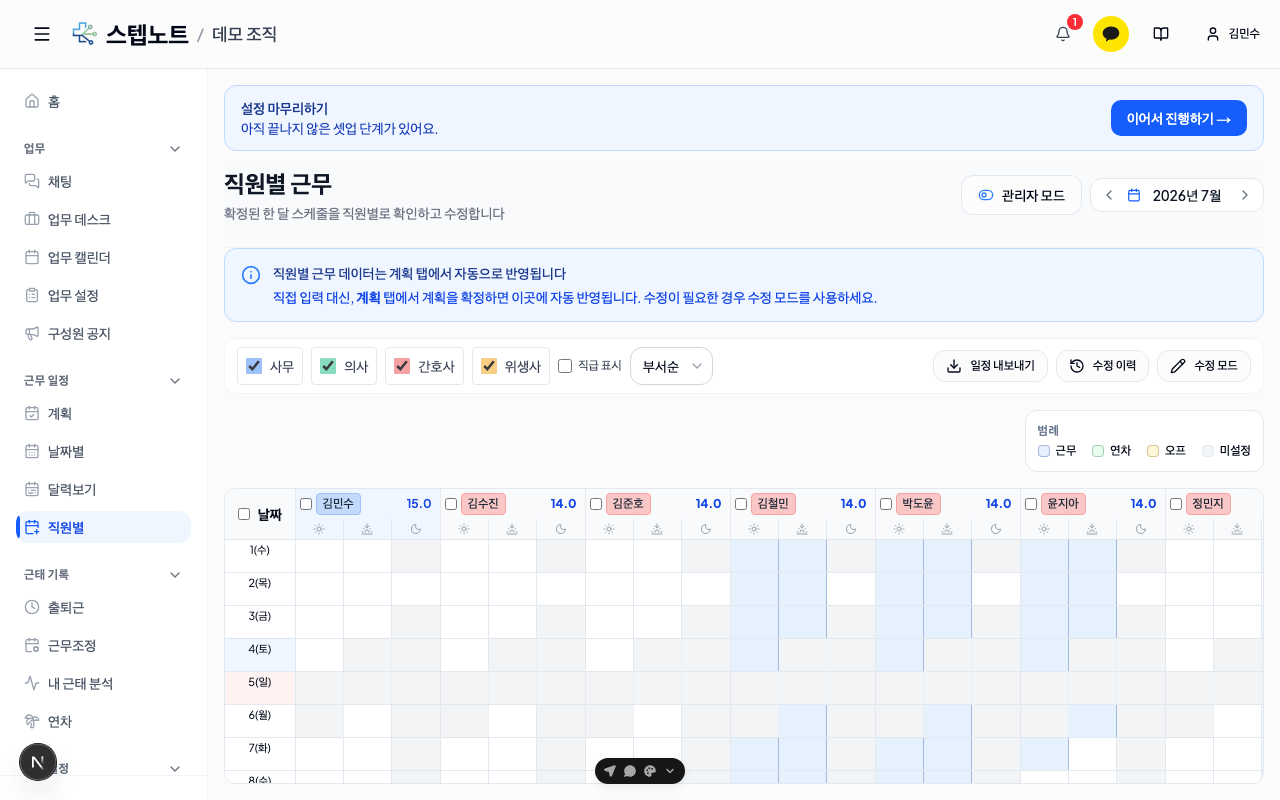The height and width of the screenshot is (800, 1280).
Task: Collapse the 근태 기록 sidebar section
Action: pyautogui.click(x=175, y=575)
